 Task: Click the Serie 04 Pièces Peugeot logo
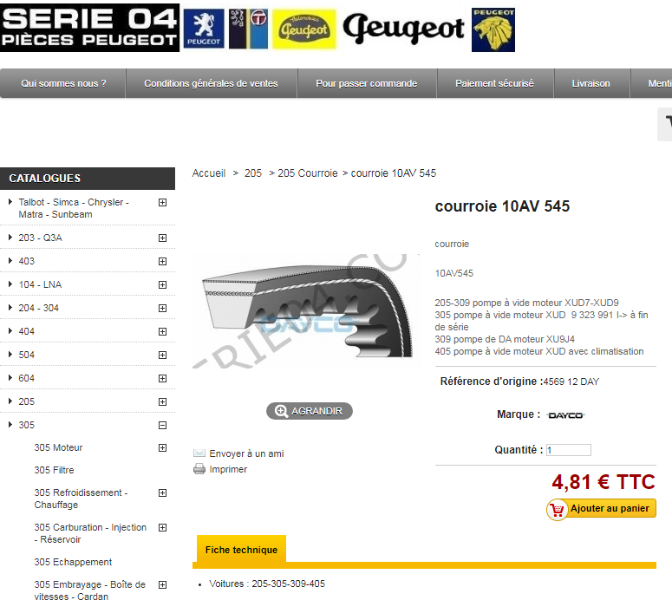(x=90, y=28)
